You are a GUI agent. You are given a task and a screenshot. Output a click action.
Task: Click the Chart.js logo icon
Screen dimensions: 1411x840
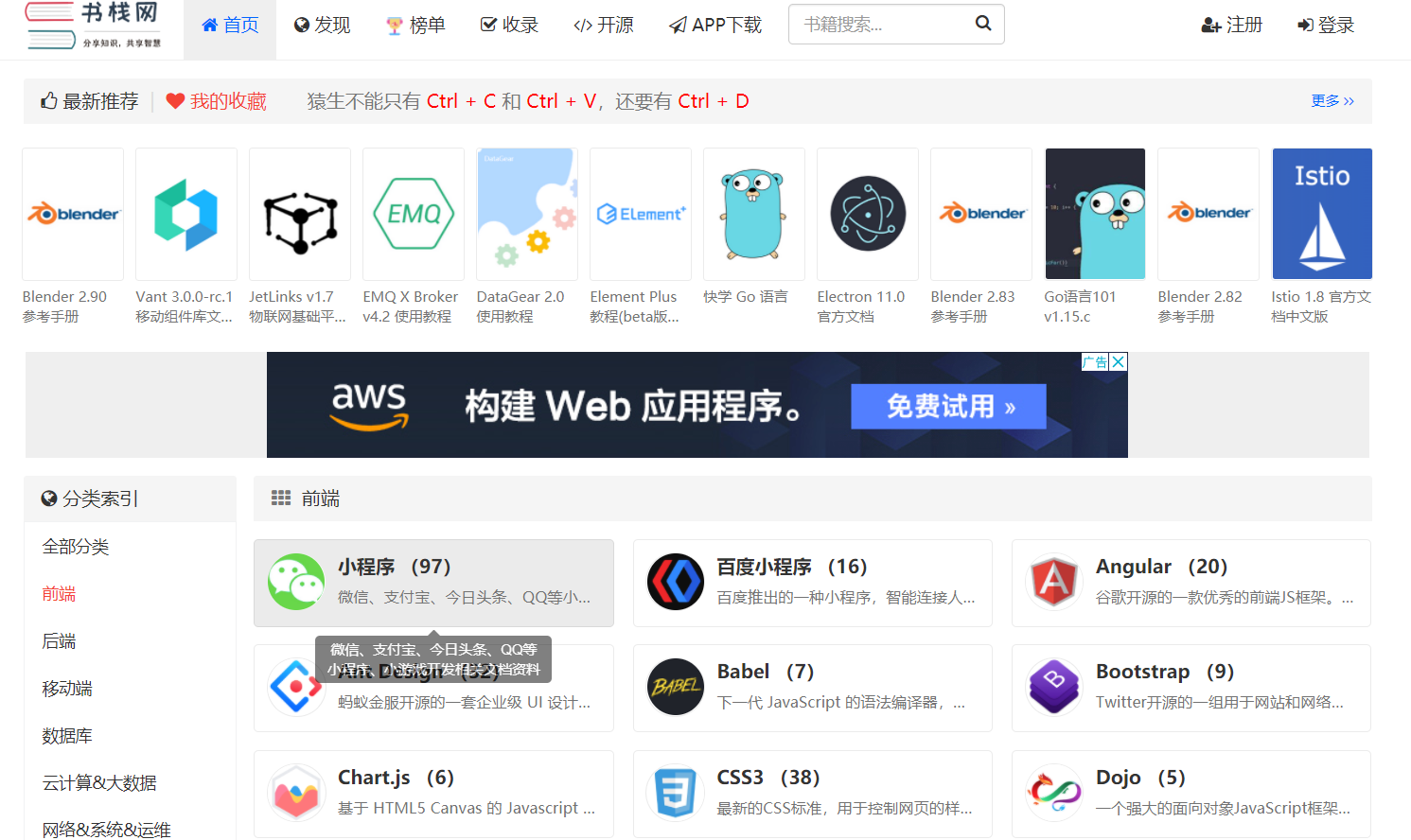click(x=296, y=793)
